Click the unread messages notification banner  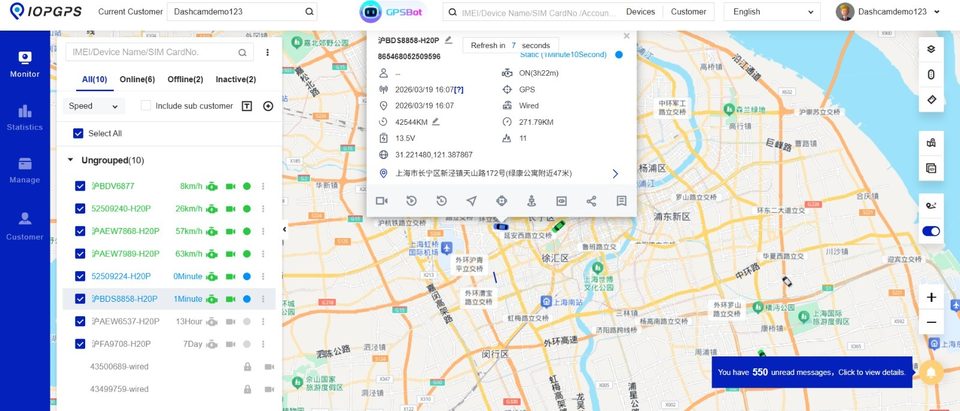tap(811, 372)
